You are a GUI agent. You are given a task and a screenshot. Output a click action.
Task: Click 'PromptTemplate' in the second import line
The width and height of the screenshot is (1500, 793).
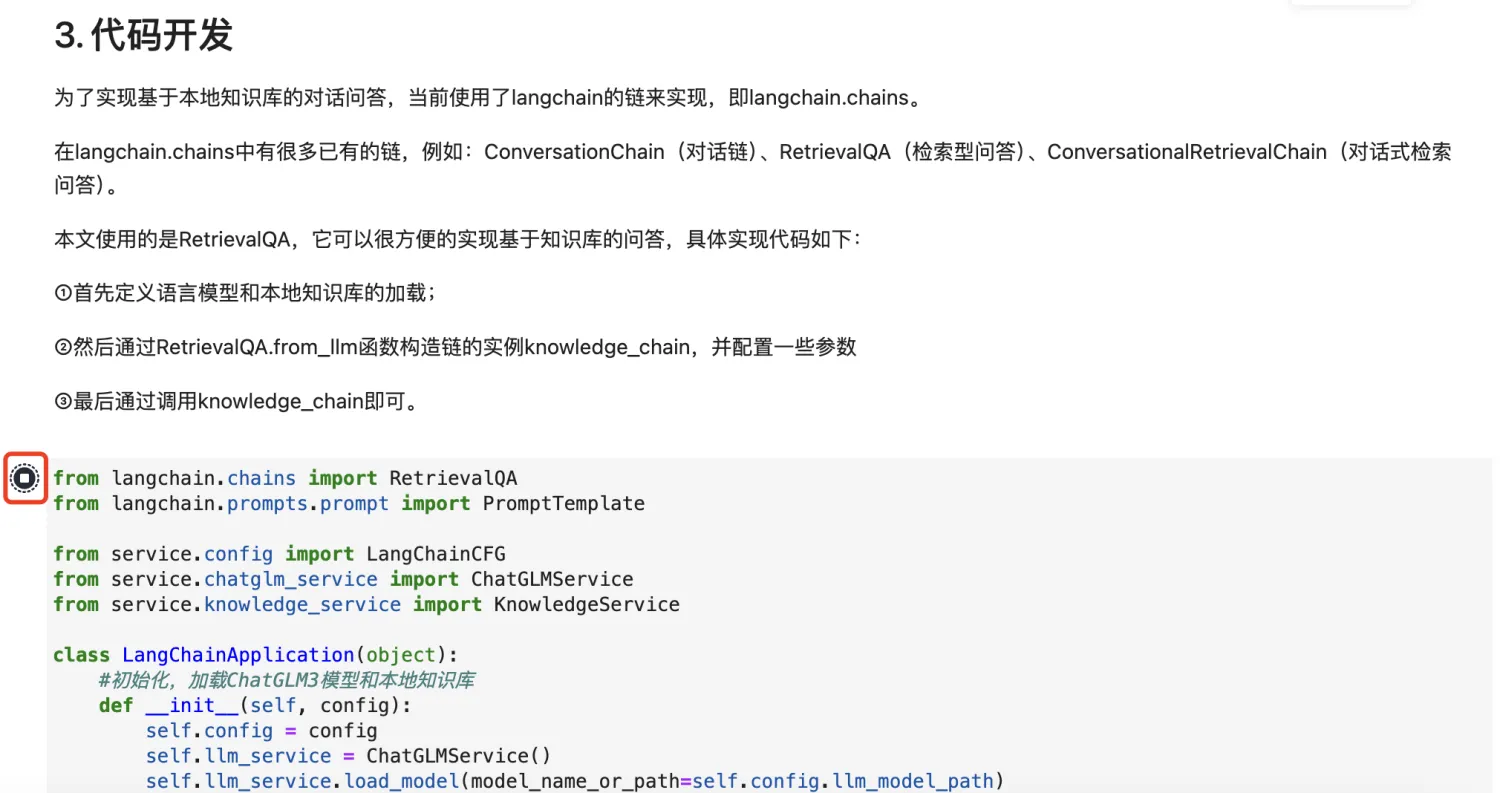point(563,503)
